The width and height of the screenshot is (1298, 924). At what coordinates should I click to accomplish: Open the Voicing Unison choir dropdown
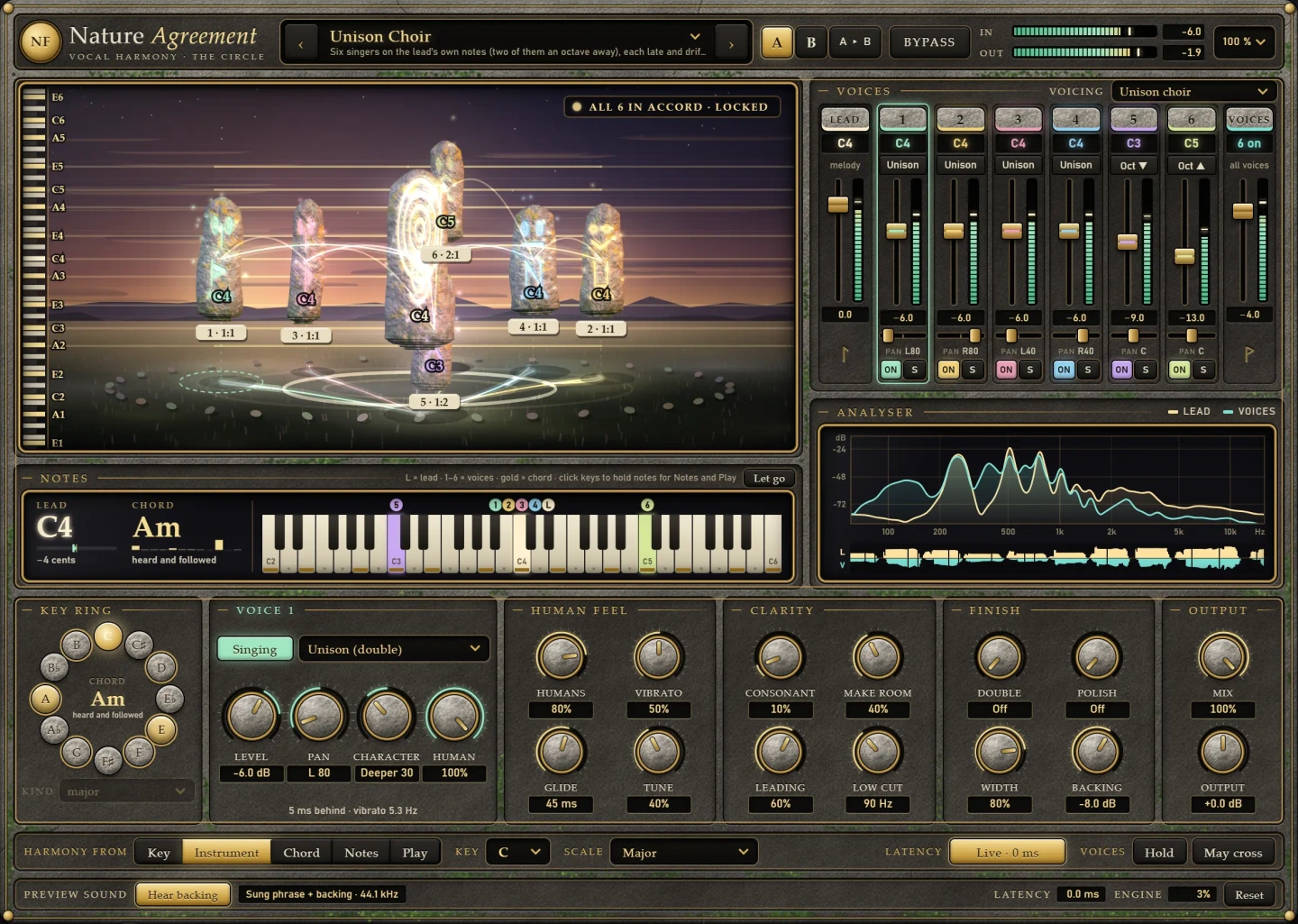click(x=1193, y=91)
